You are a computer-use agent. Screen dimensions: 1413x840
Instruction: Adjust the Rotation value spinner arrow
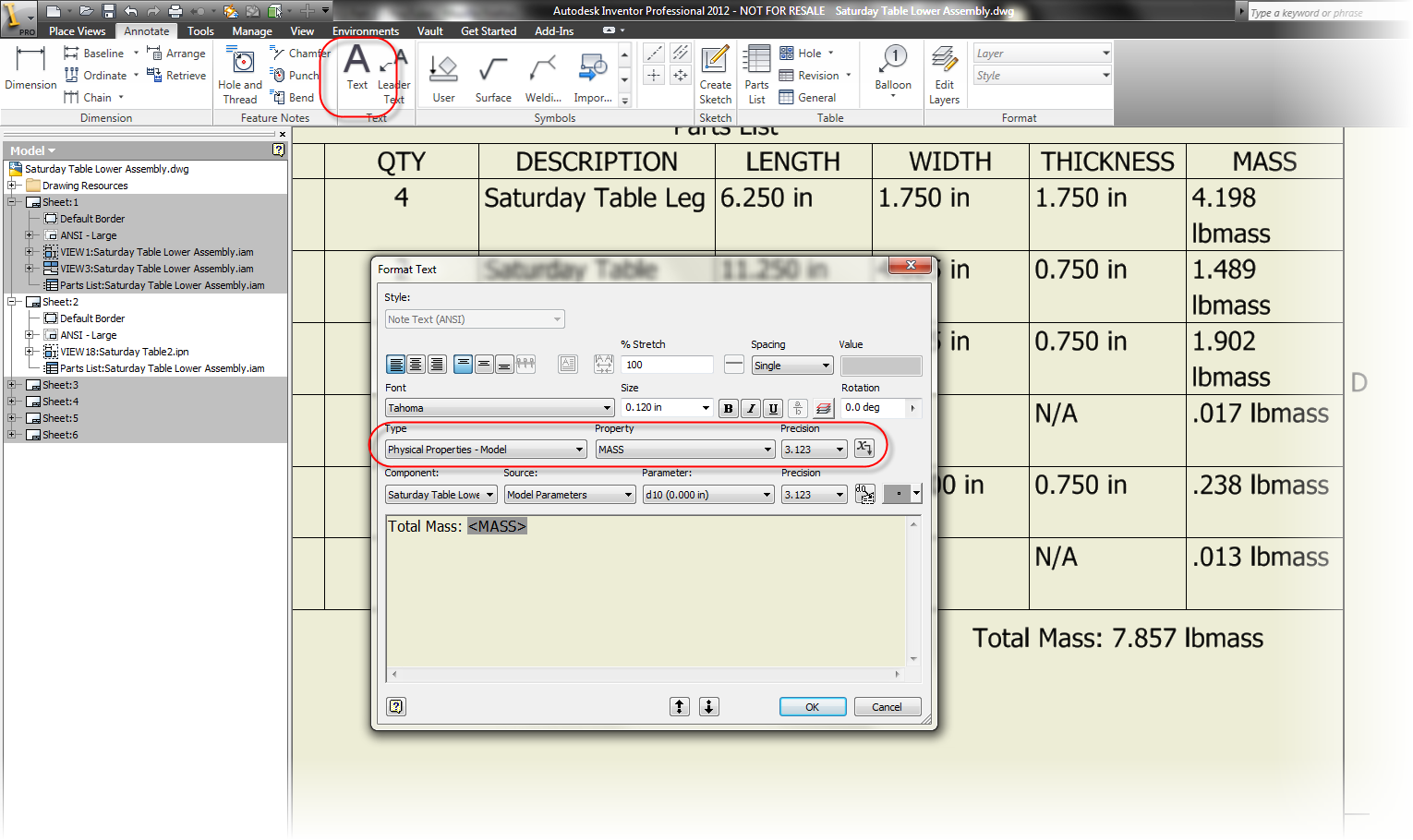click(912, 407)
